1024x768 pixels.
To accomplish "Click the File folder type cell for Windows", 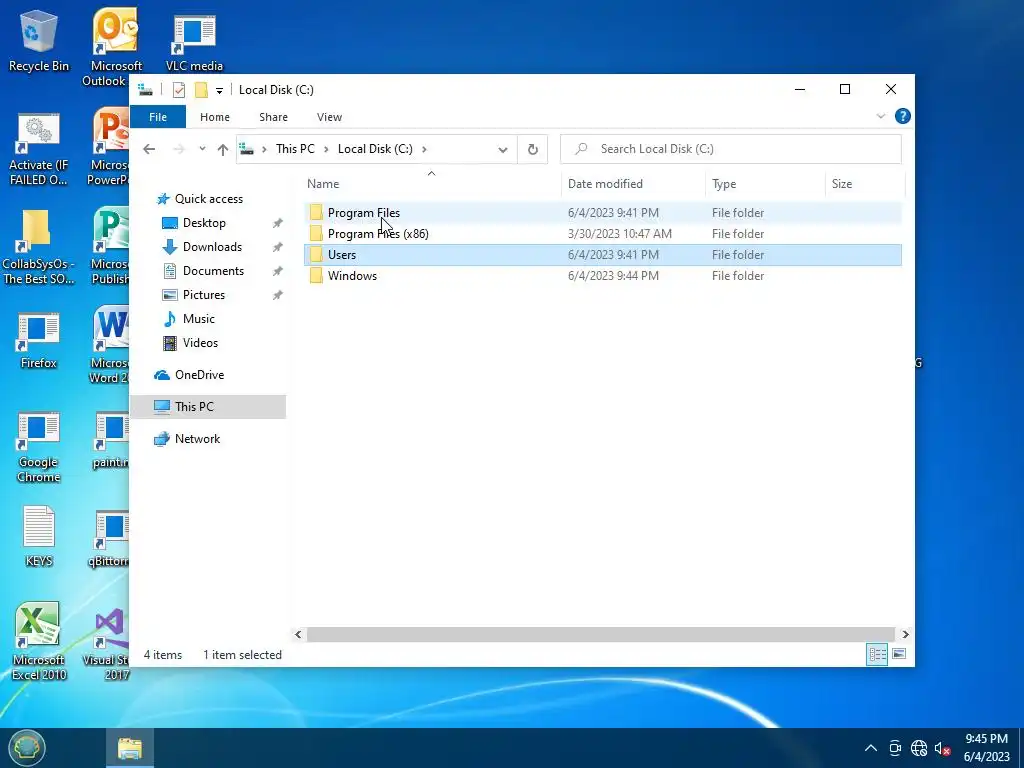I will [x=738, y=276].
